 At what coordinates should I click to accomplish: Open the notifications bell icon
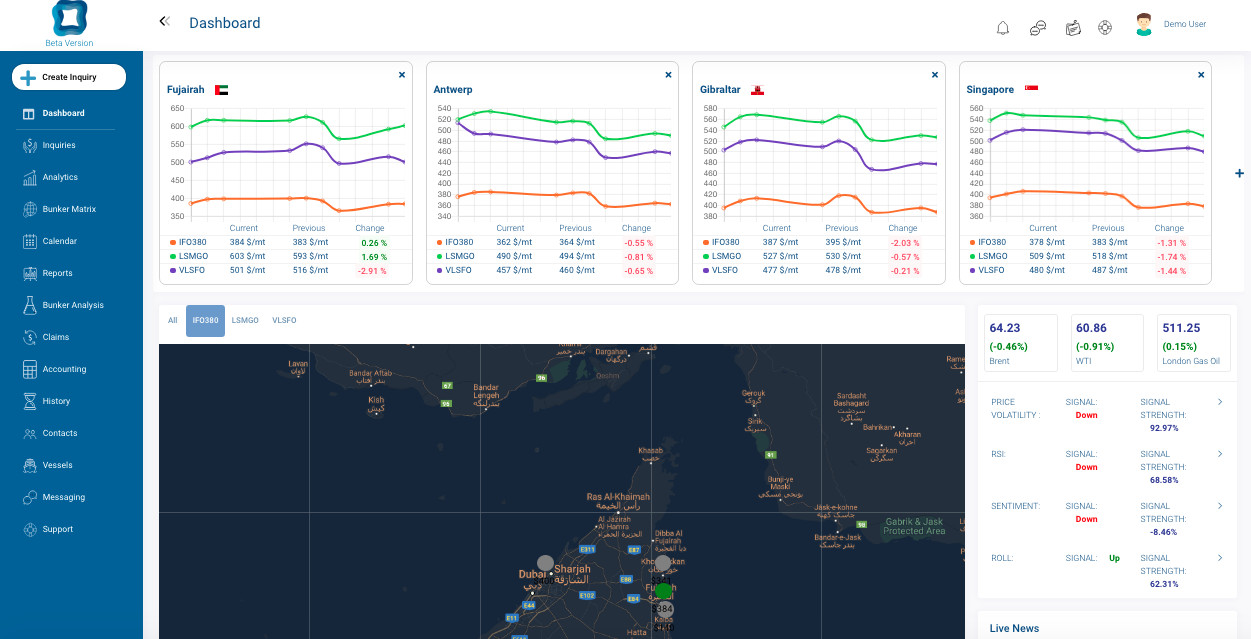click(1003, 28)
